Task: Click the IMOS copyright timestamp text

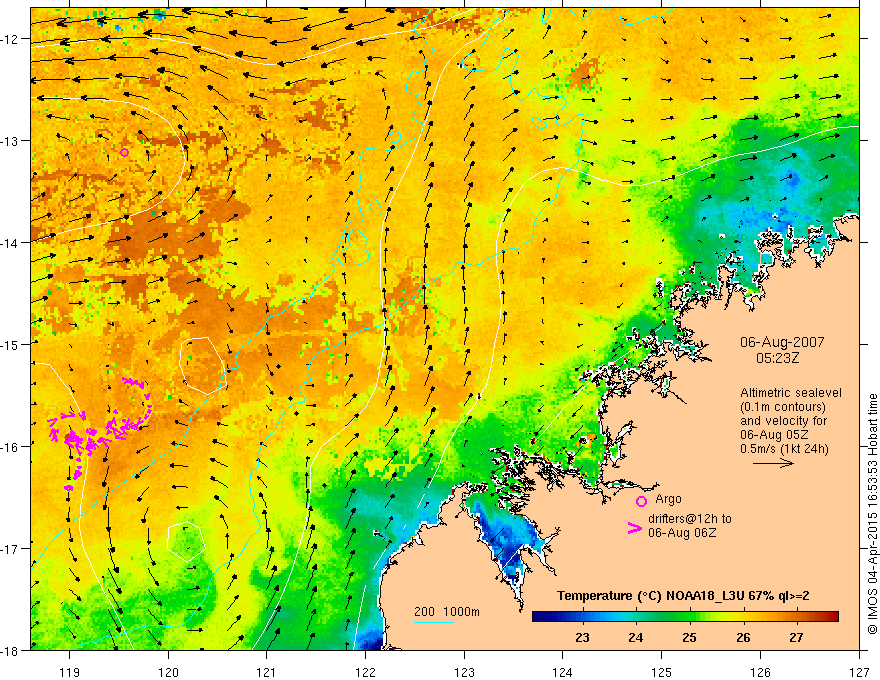Action: click(x=872, y=514)
